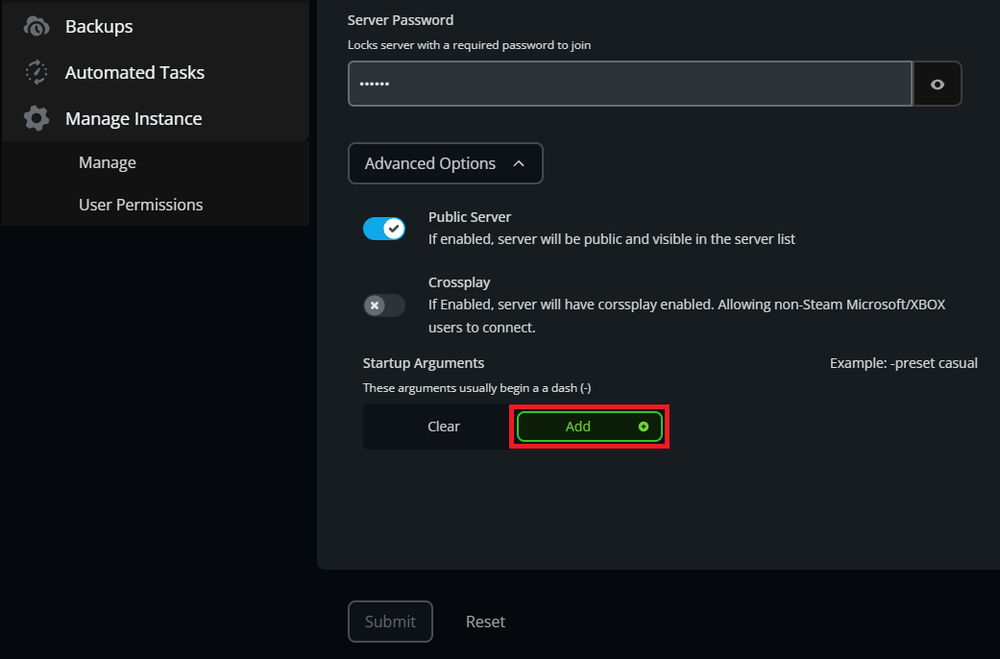Reset the form changes
This screenshot has height=659, width=1000.
[x=485, y=621]
